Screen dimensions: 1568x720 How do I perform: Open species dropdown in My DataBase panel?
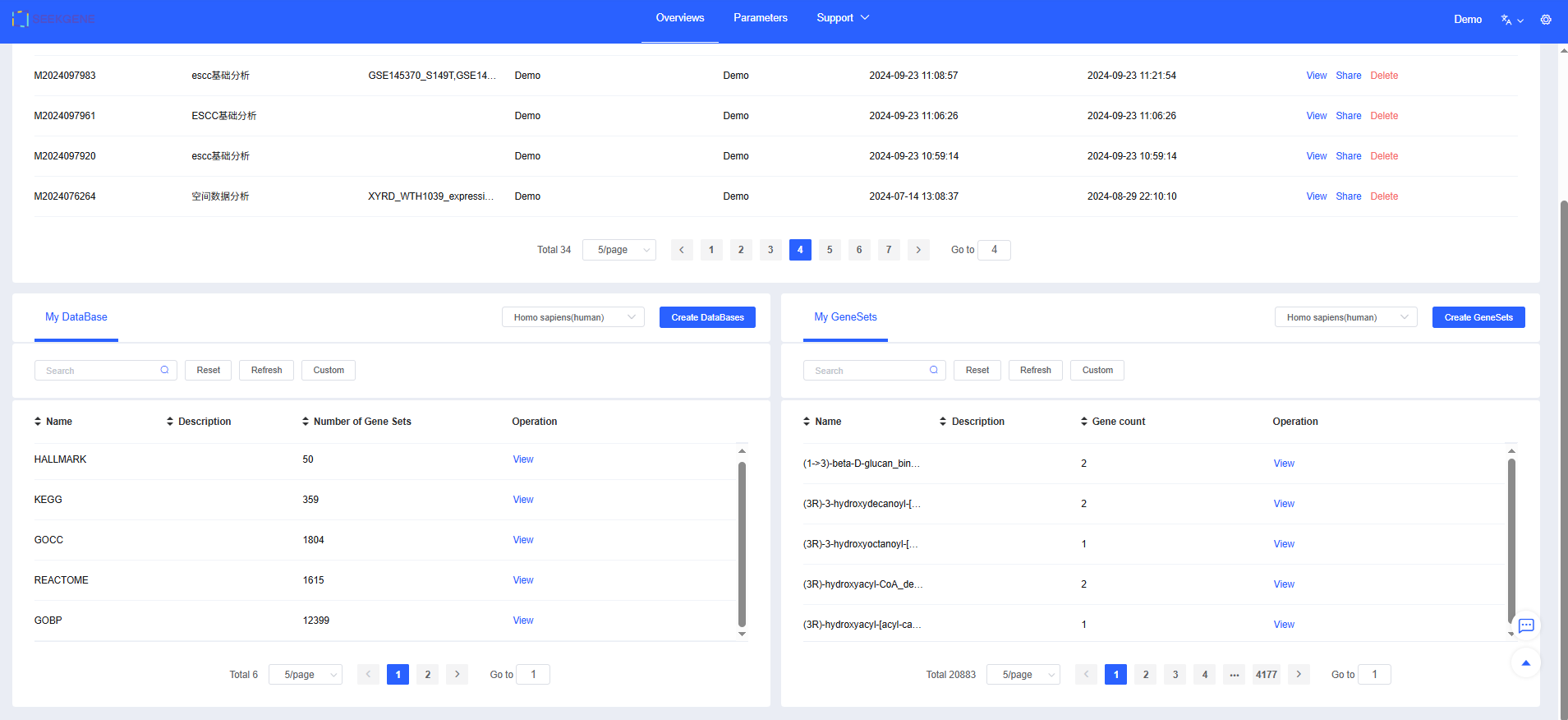coord(572,317)
